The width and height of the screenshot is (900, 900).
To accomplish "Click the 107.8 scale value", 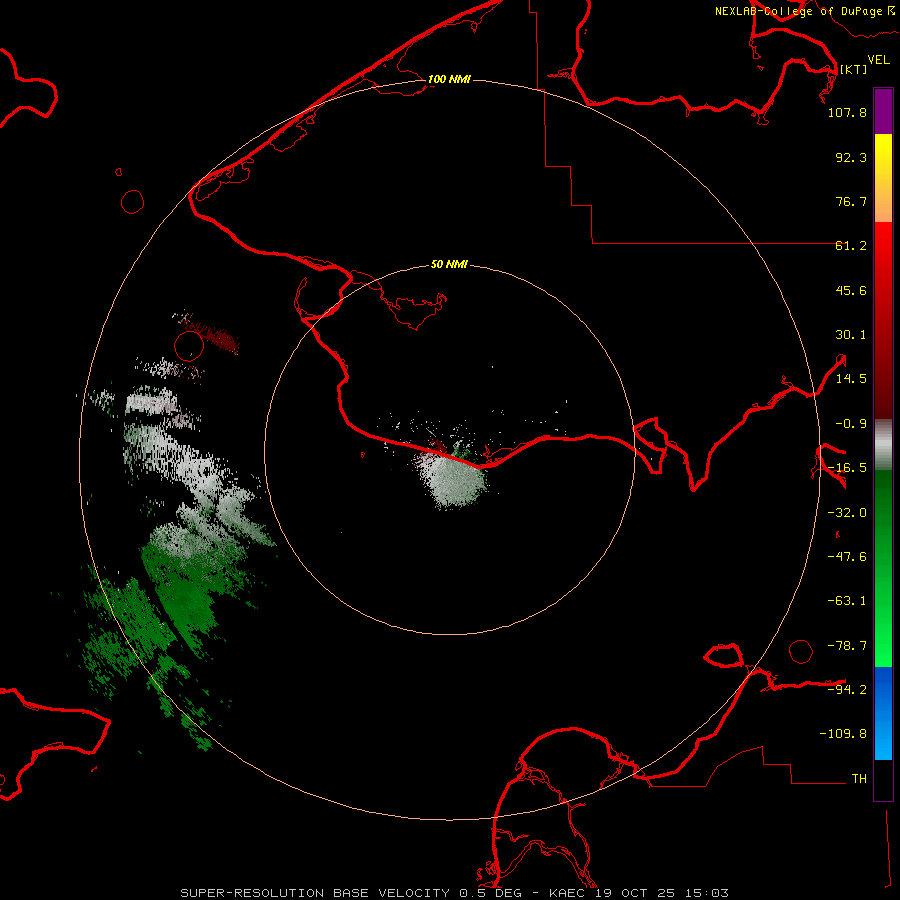I will pyautogui.click(x=847, y=112).
